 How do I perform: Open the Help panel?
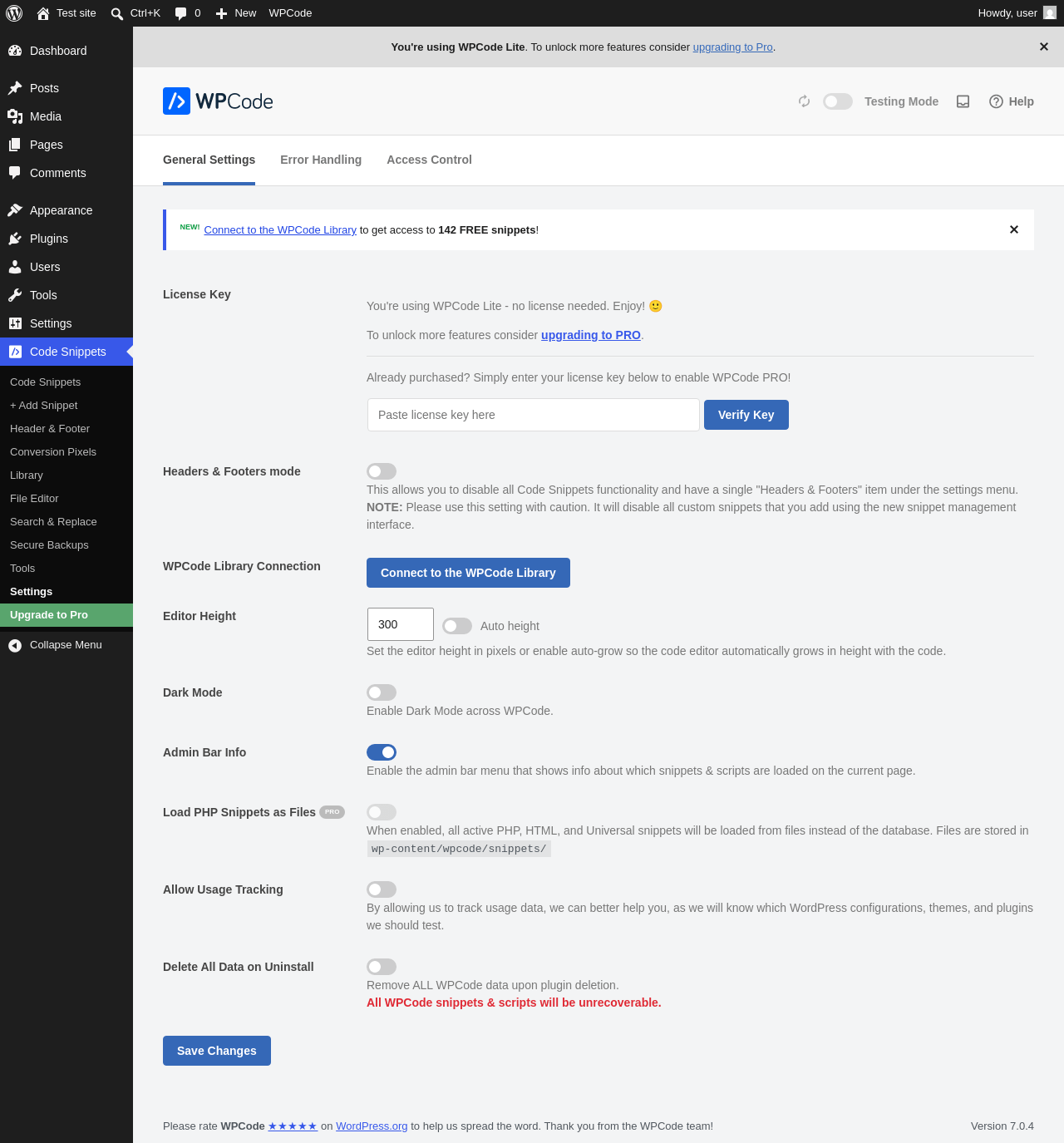tap(1011, 101)
